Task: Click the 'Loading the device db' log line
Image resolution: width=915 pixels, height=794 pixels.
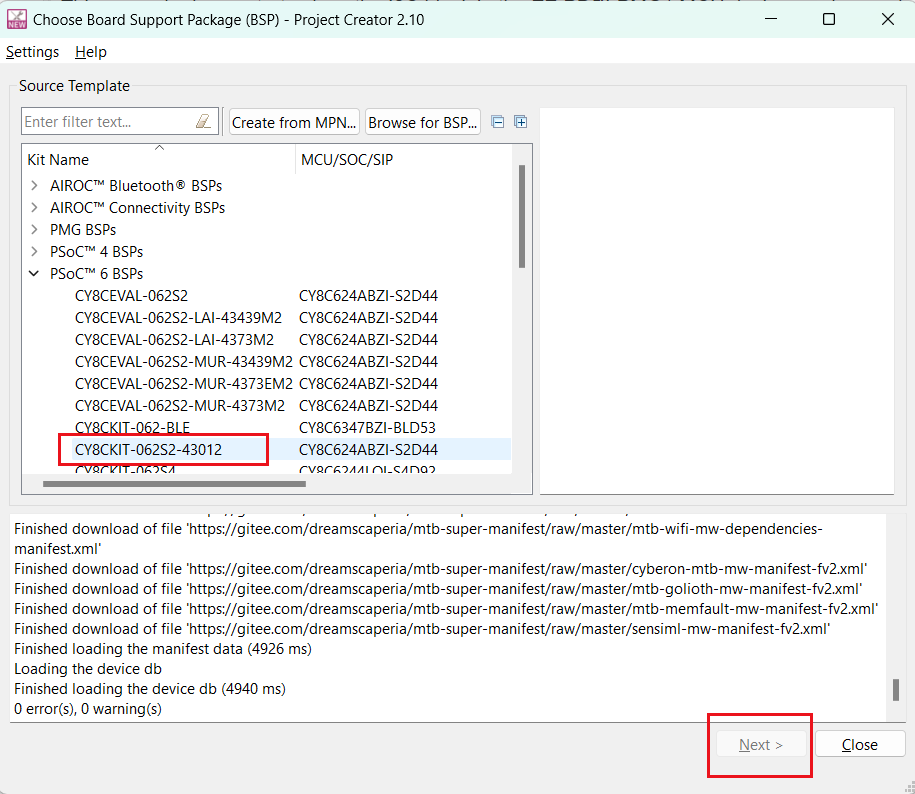Action: (88, 669)
